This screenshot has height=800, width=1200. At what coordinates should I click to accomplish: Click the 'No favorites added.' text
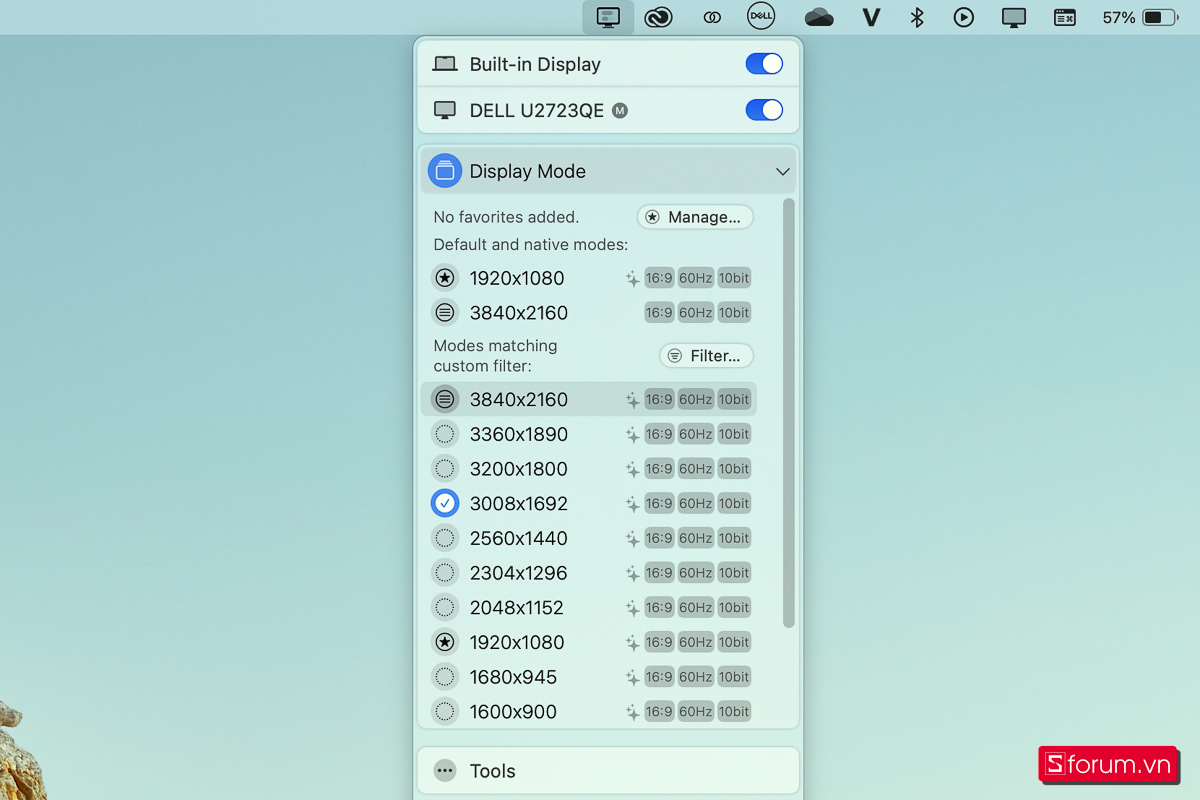pyautogui.click(x=506, y=217)
